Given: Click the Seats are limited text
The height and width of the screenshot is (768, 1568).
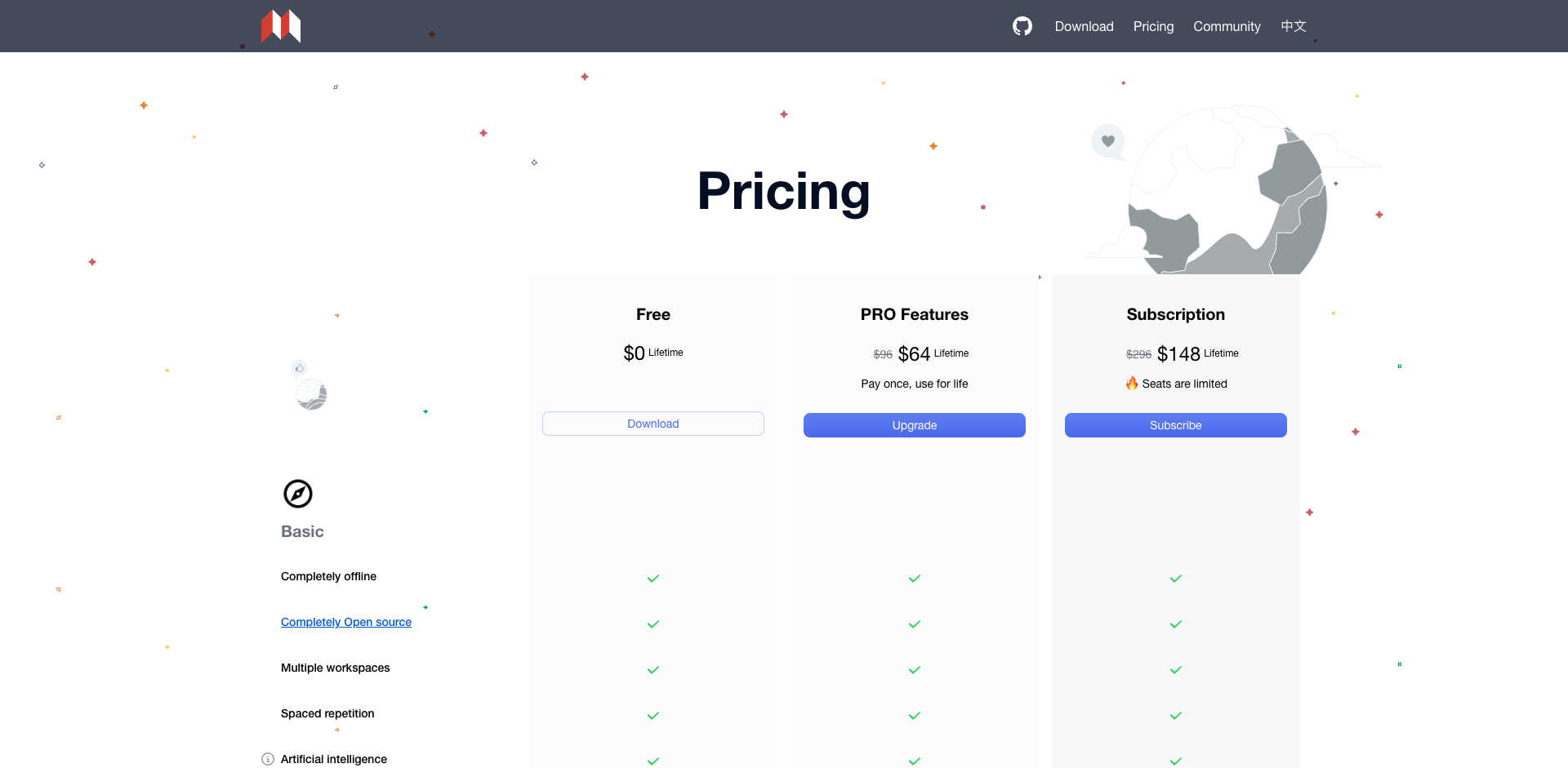Looking at the screenshot, I should 1184,384.
